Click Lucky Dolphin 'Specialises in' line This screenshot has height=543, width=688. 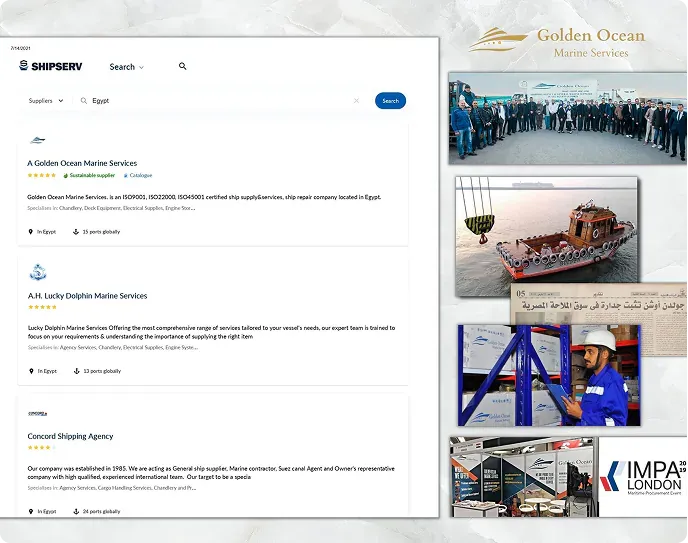point(113,347)
